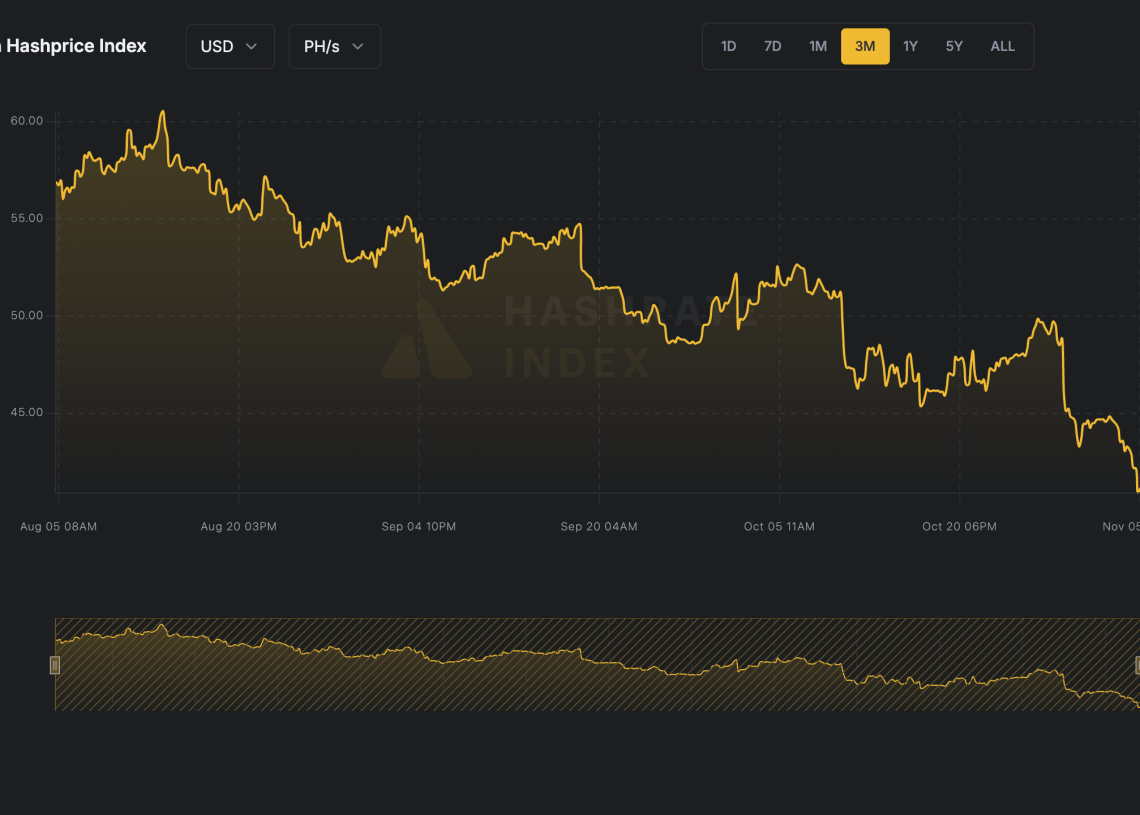
Task: Select the 1D time range
Action: tap(728, 46)
